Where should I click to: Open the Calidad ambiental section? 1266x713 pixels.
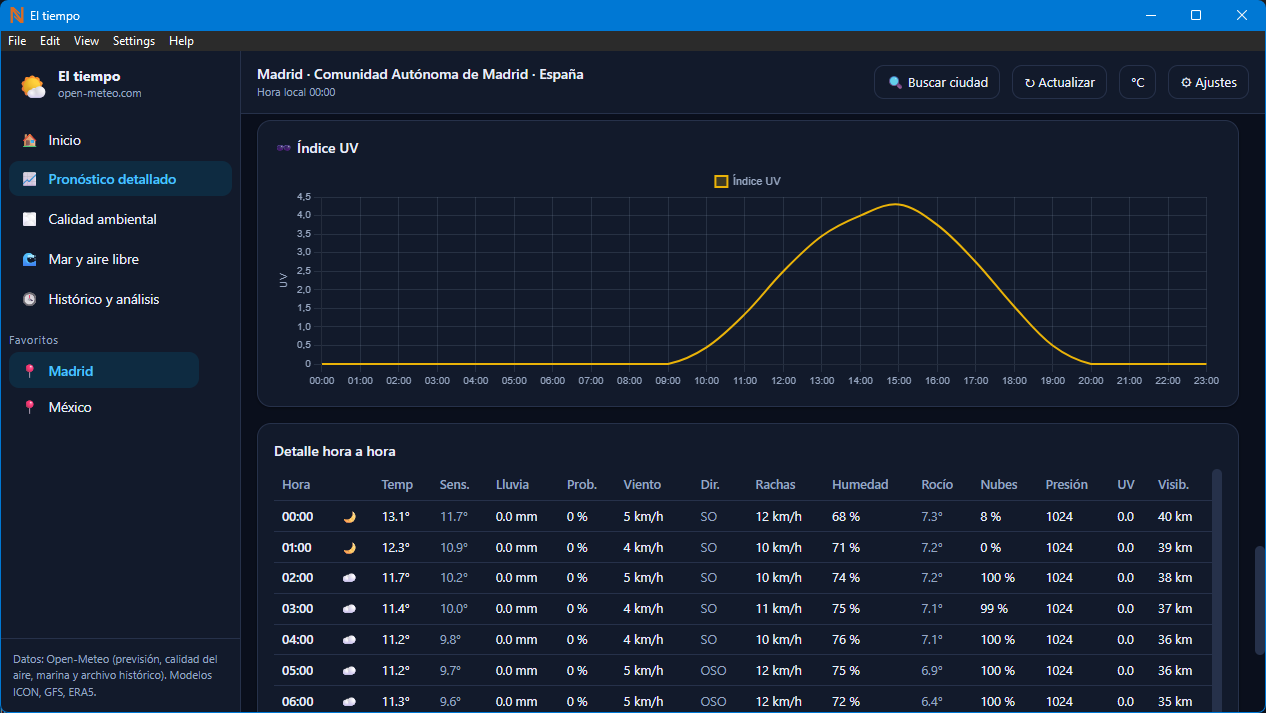tap(120, 219)
